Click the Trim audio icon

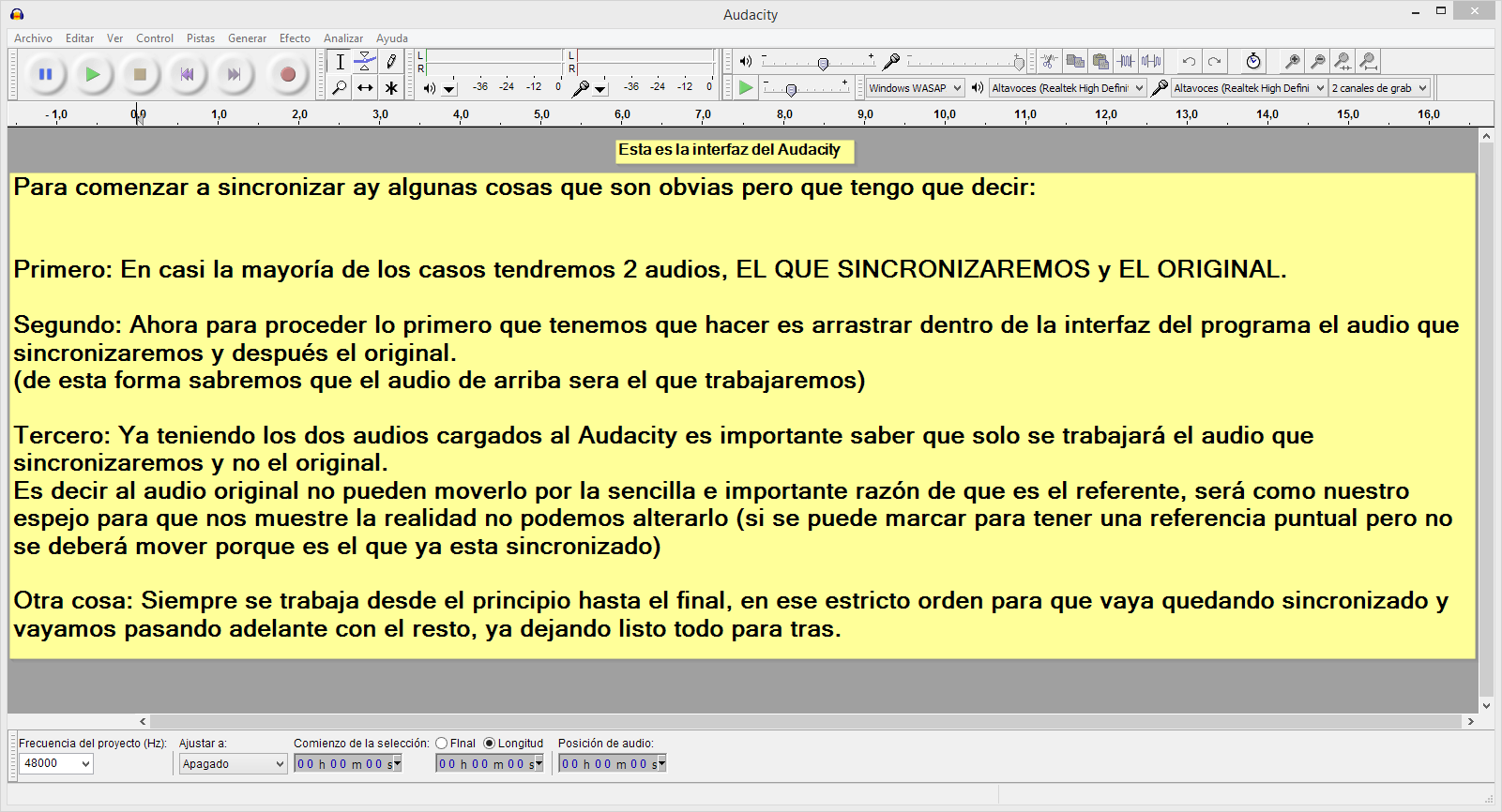[x=1126, y=61]
